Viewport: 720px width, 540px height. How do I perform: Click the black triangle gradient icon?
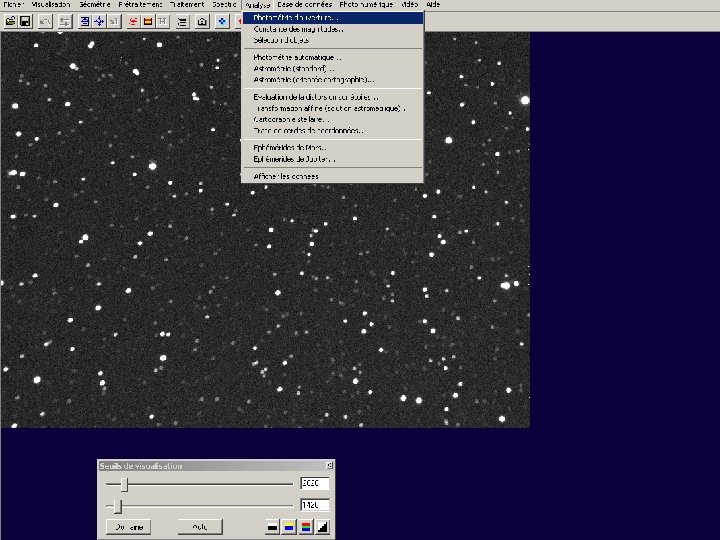pos(321,526)
